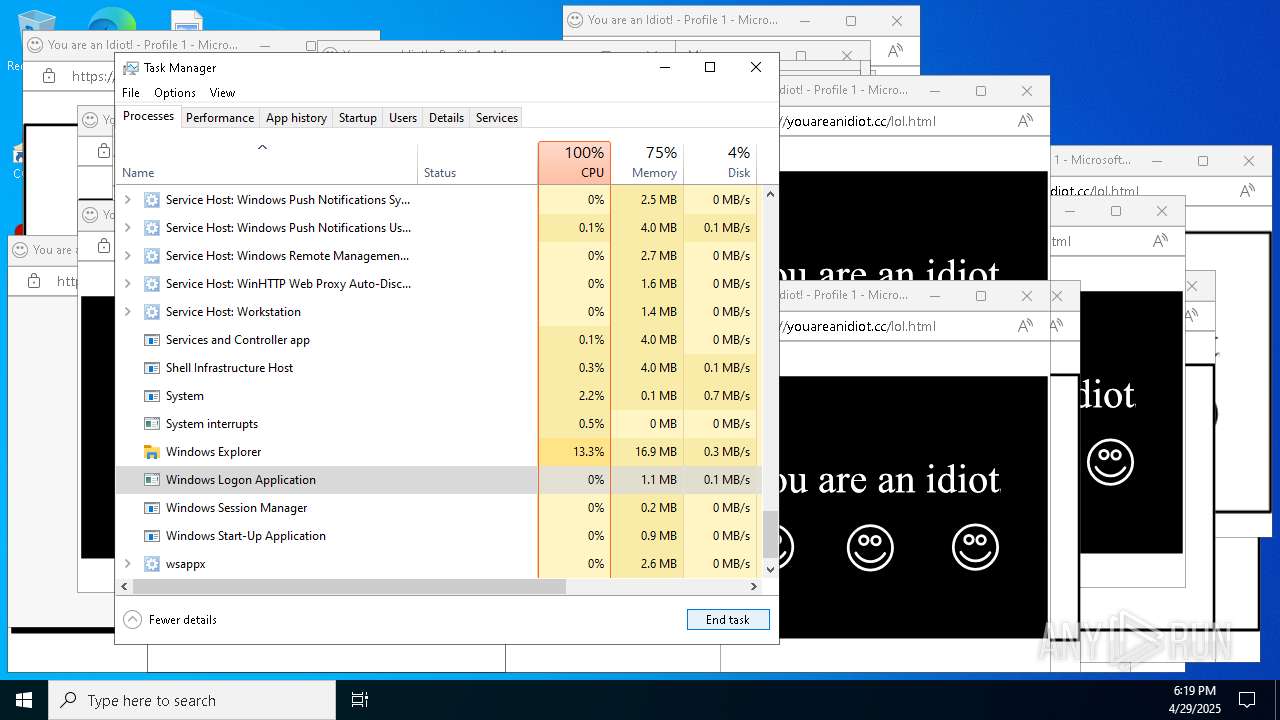Select the Windows Explorer process row
1280x720 pixels.
439,452
